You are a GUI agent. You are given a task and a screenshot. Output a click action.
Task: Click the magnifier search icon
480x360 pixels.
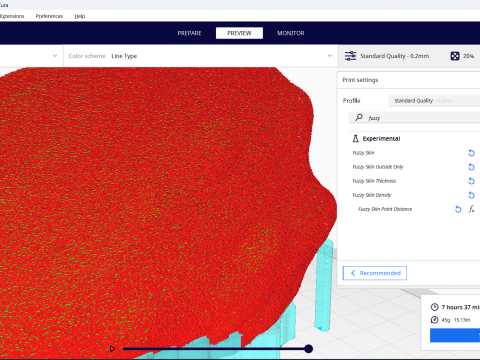359,117
